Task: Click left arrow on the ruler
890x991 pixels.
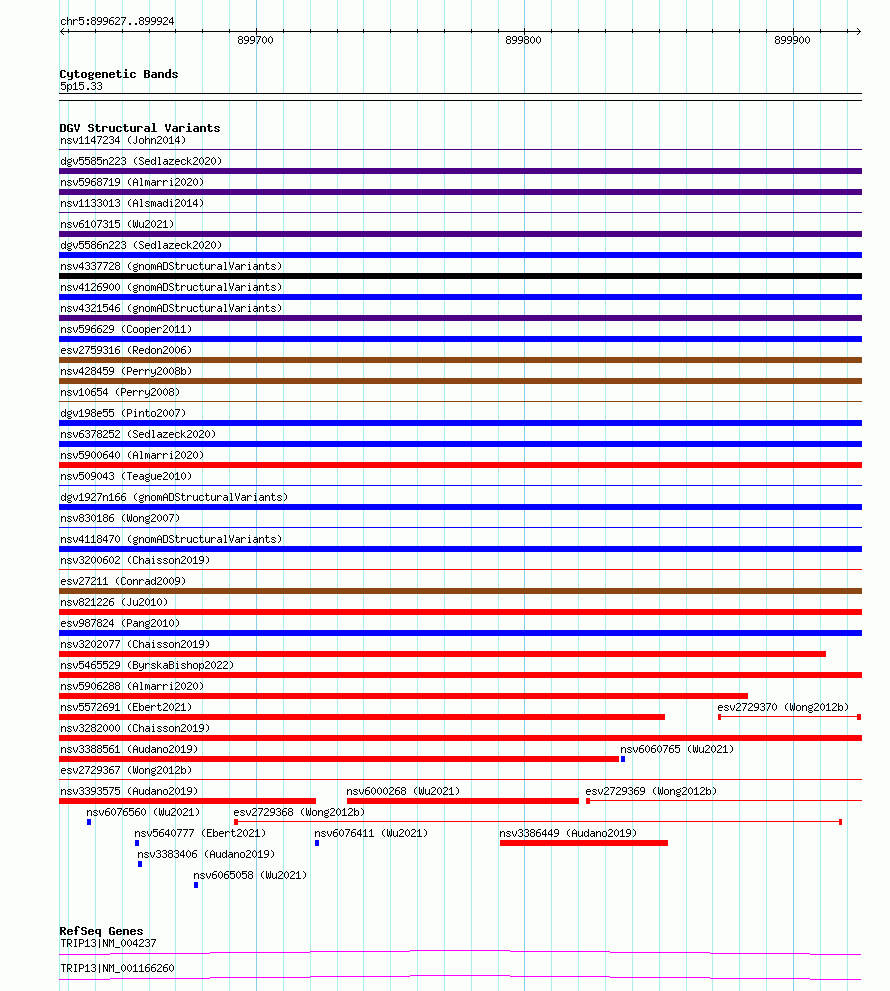Action: pos(63,31)
